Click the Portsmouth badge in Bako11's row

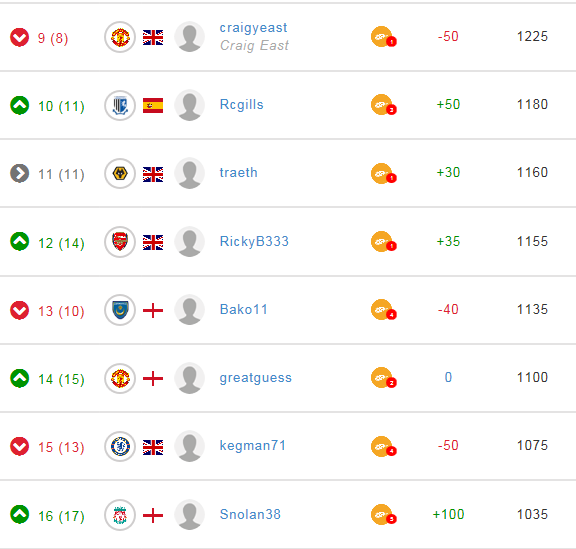[120, 310]
